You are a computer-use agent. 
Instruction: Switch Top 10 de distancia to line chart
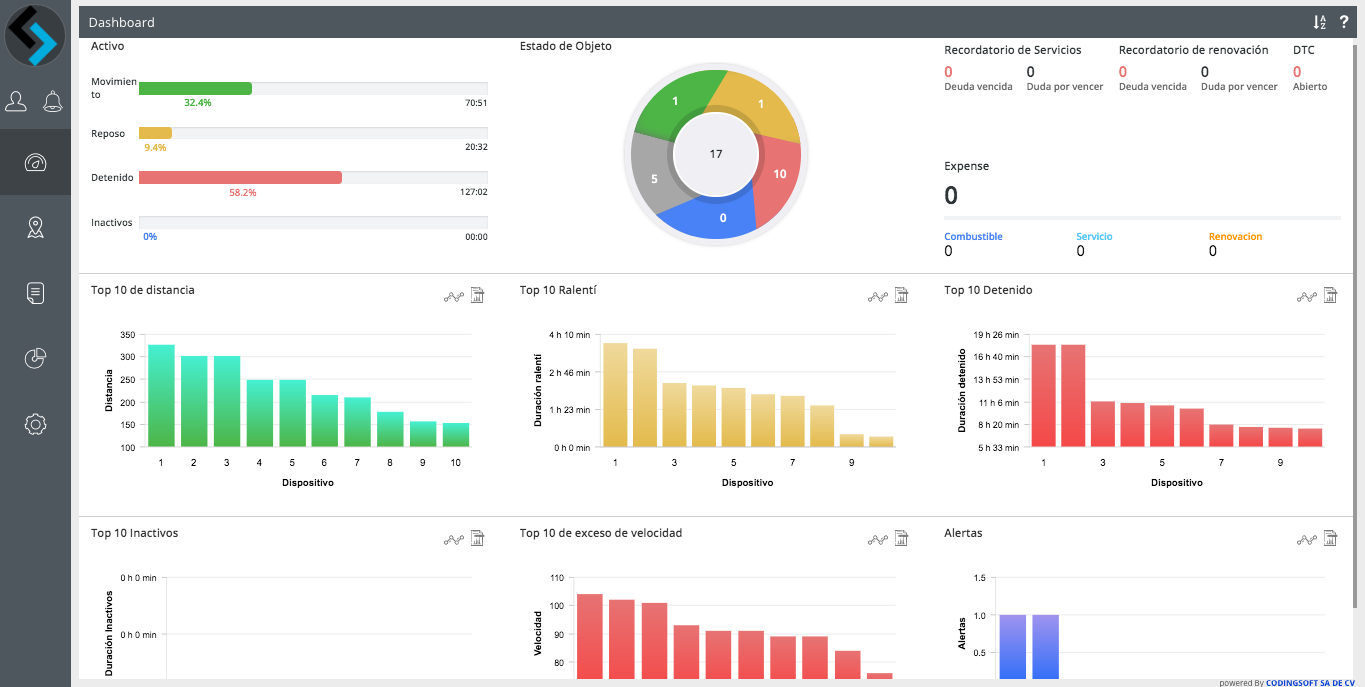pos(454,296)
